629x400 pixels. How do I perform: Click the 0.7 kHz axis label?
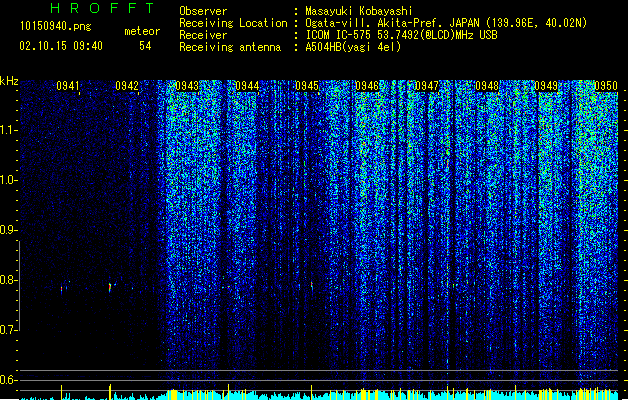(9, 330)
